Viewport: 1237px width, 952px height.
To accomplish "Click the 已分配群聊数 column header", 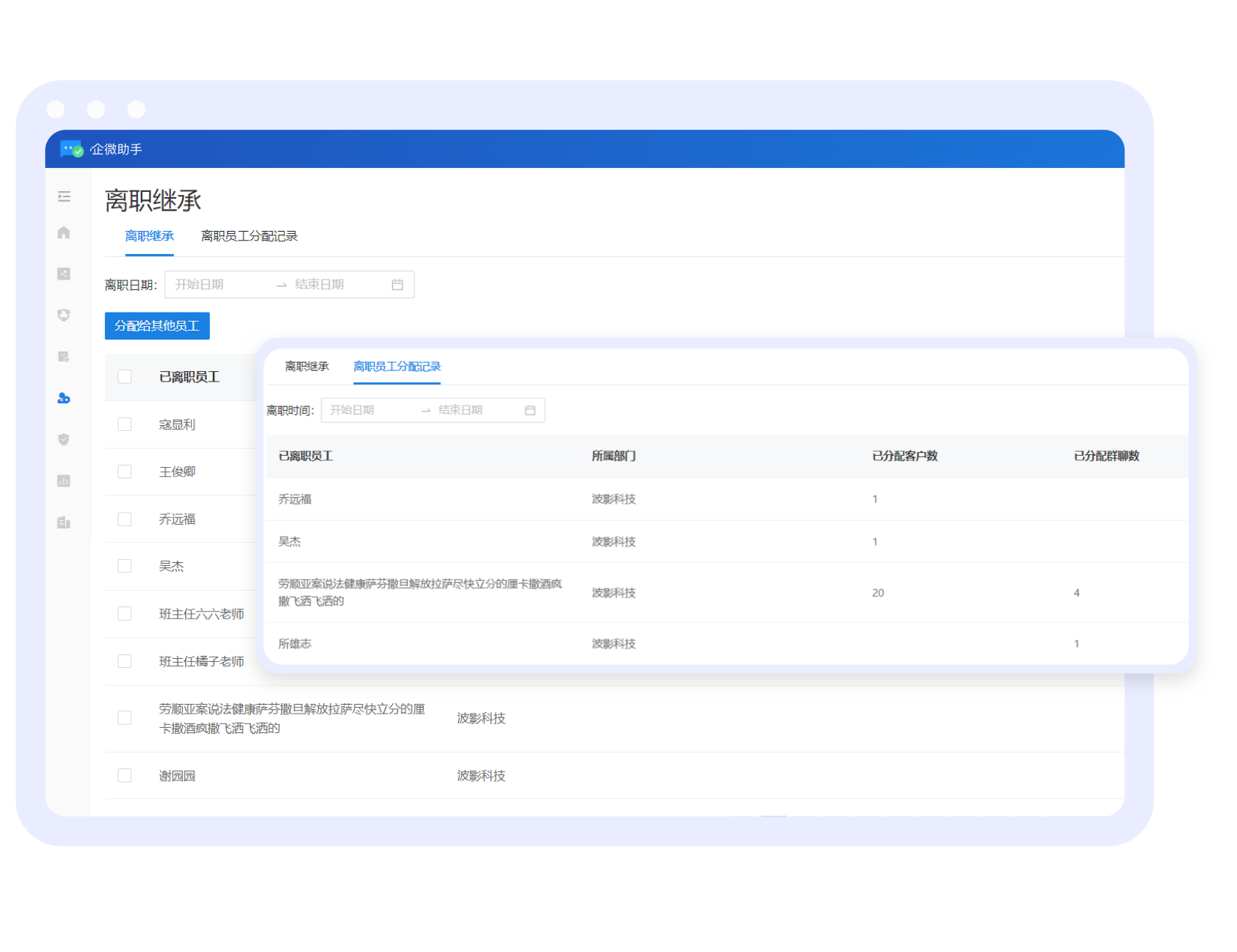I will coord(1107,456).
